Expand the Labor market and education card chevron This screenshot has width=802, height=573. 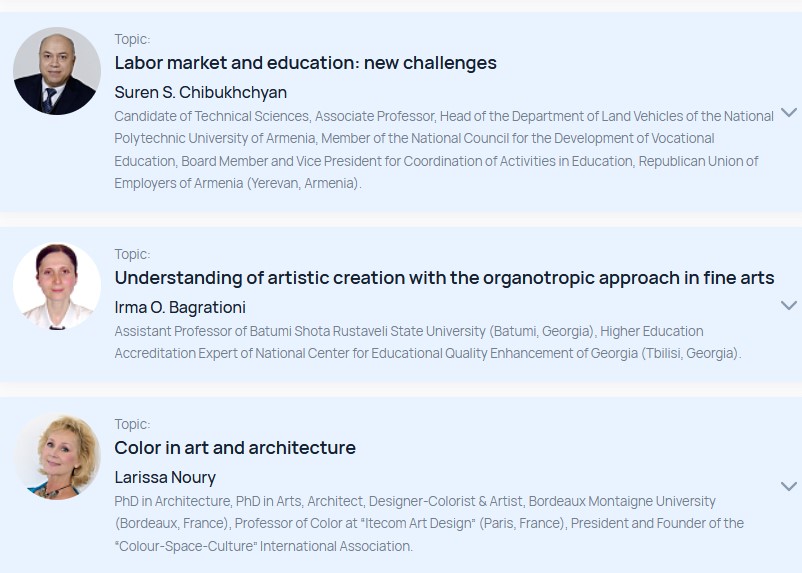tap(788, 112)
